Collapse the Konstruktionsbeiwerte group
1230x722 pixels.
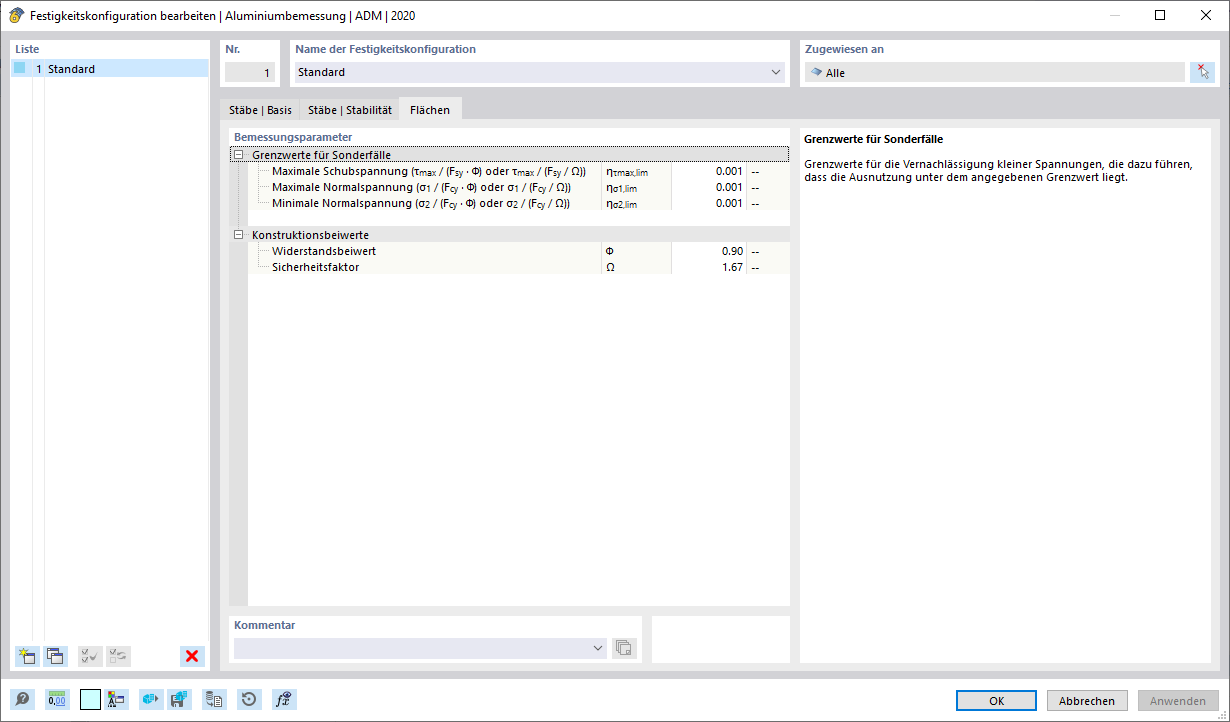pyautogui.click(x=238, y=235)
